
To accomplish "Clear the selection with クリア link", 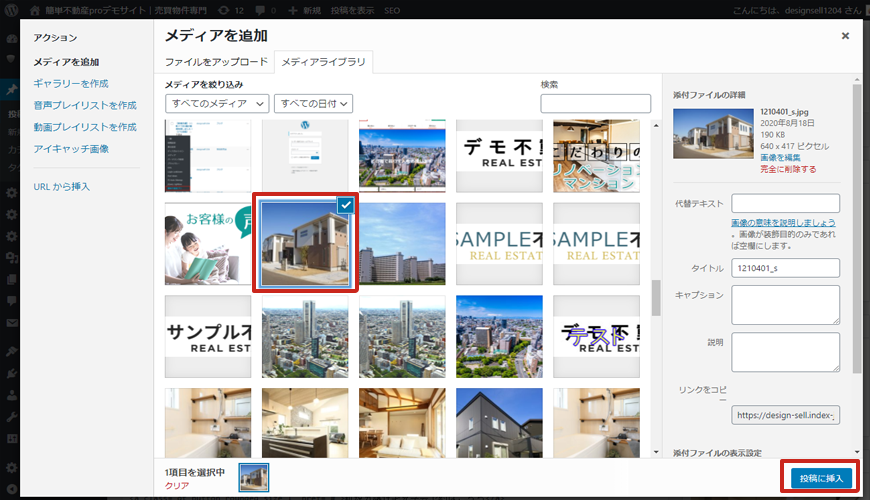I will [176, 485].
